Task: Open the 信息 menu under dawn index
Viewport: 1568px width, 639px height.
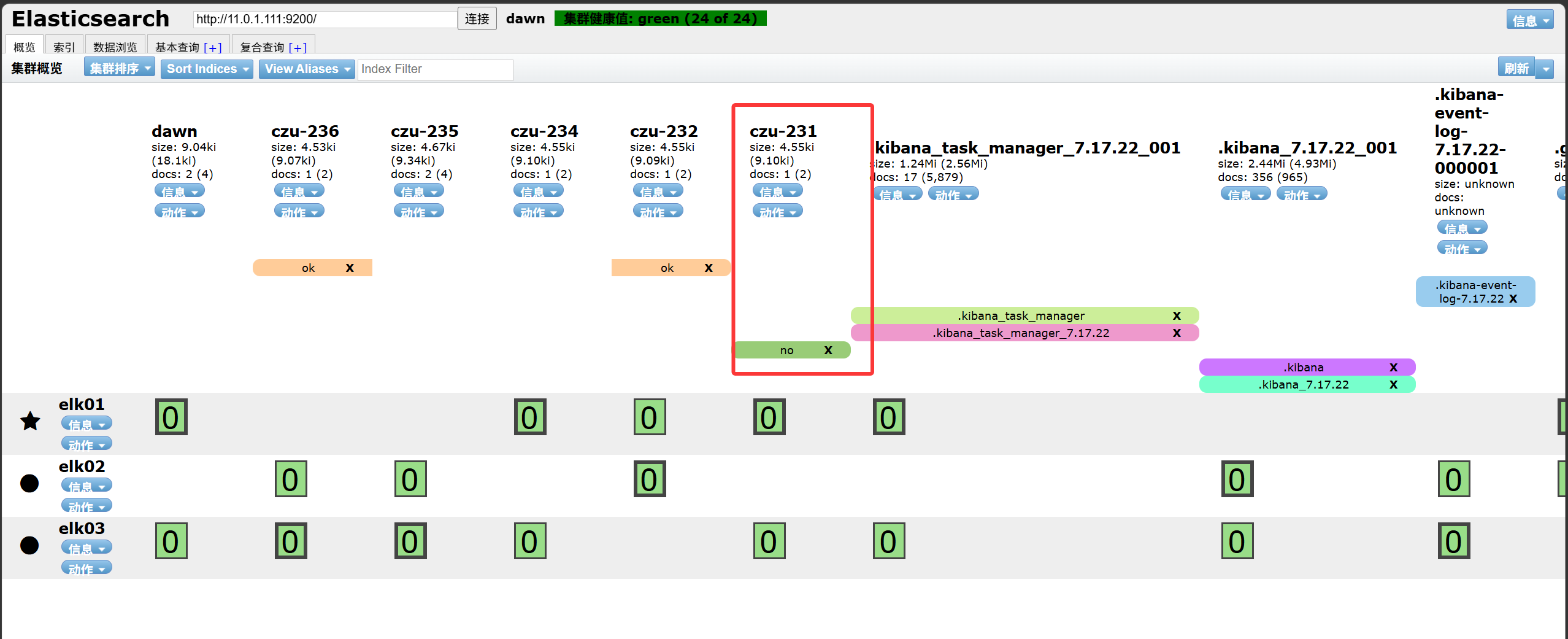Action: tap(179, 192)
